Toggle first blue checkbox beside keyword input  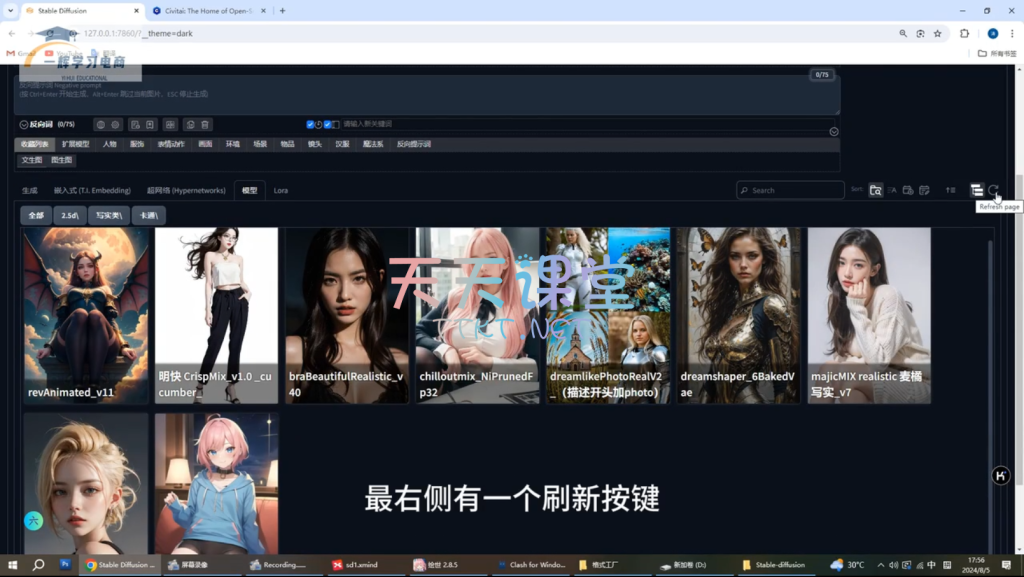click(311, 125)
